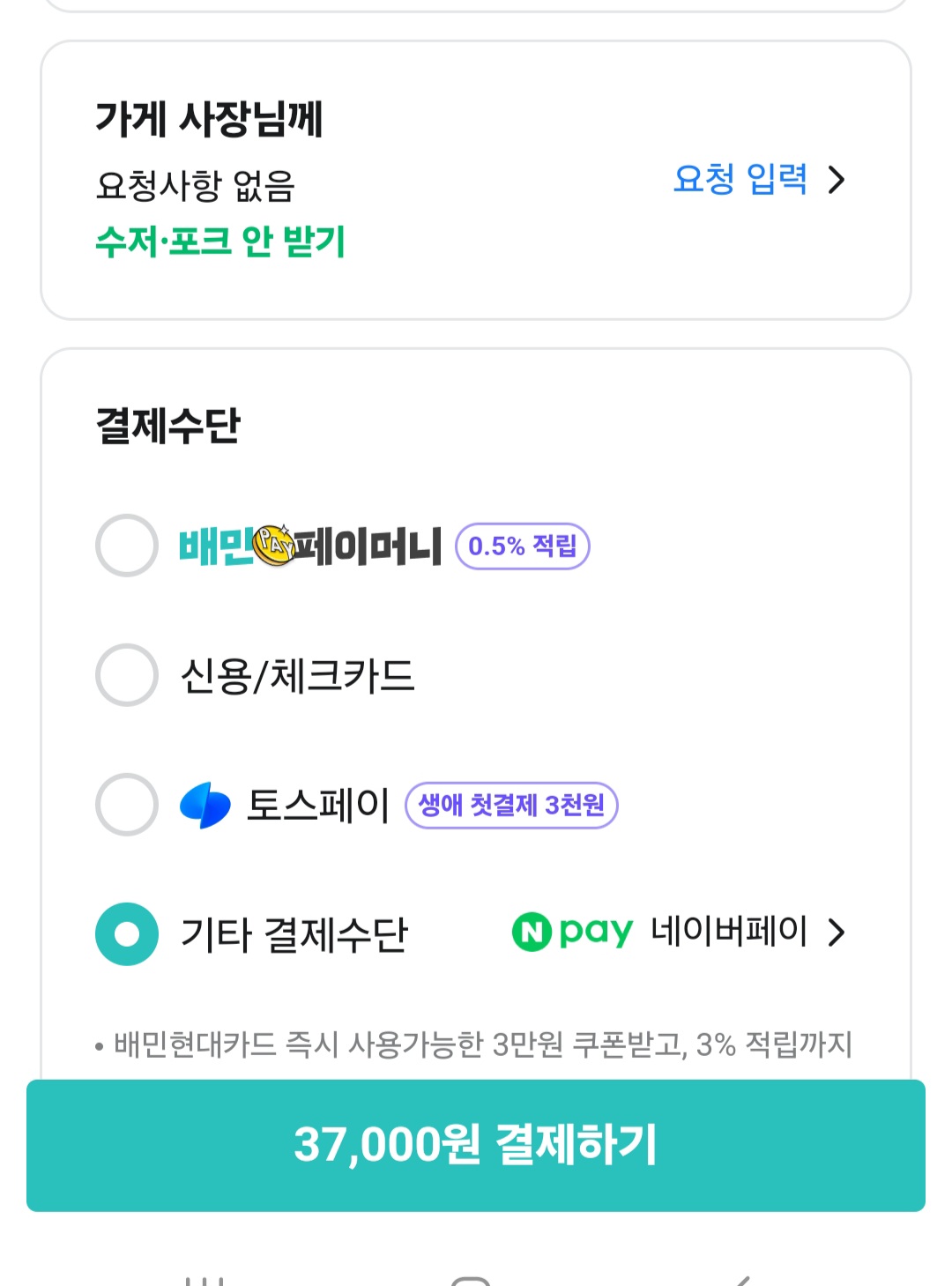The width and height of the screenshot is (952, 1286).
Task: Click the 요청 입력 link
Action: pyautogui.click(x=740, y=179)
